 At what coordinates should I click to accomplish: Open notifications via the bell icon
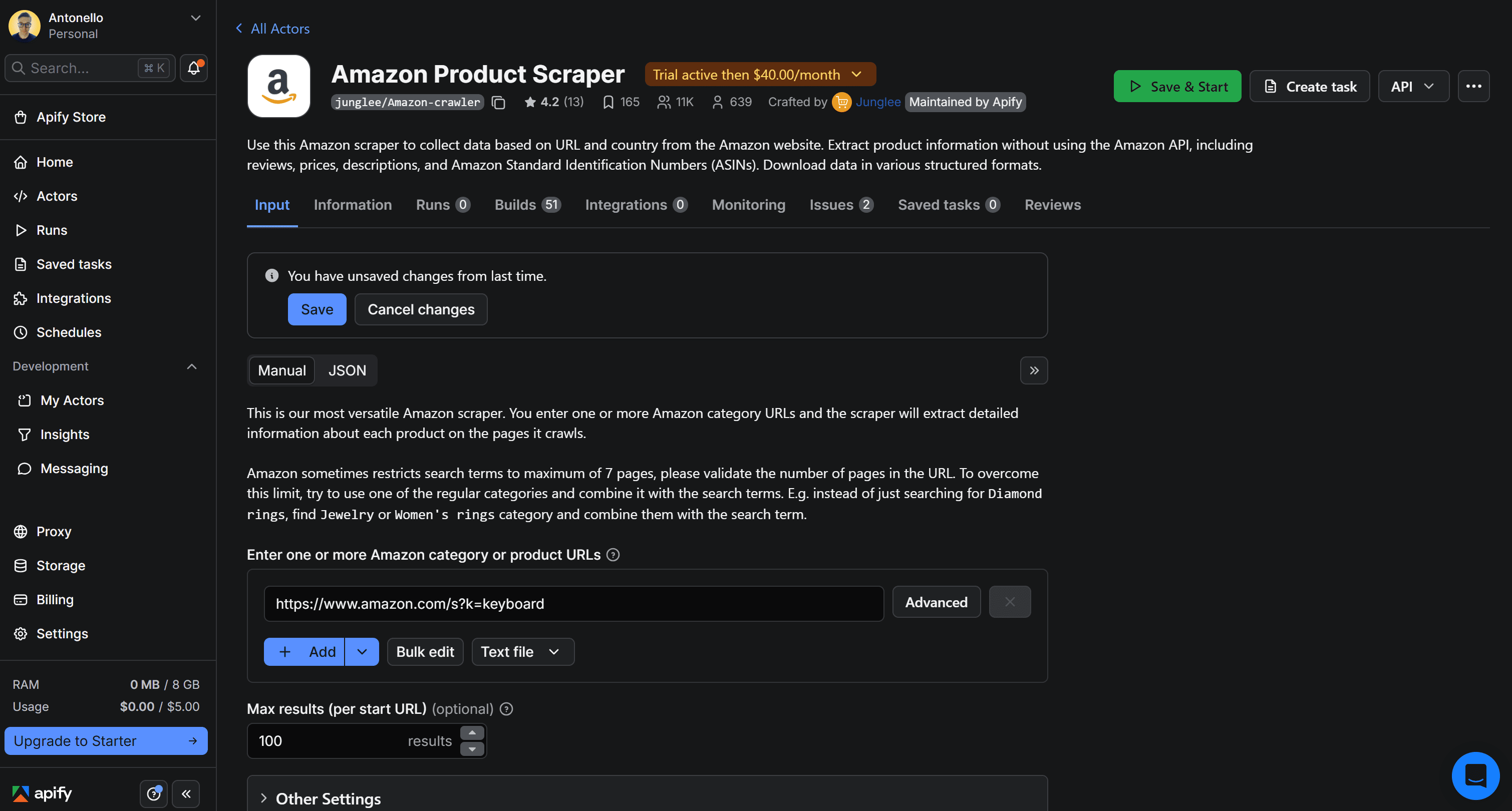193,68
